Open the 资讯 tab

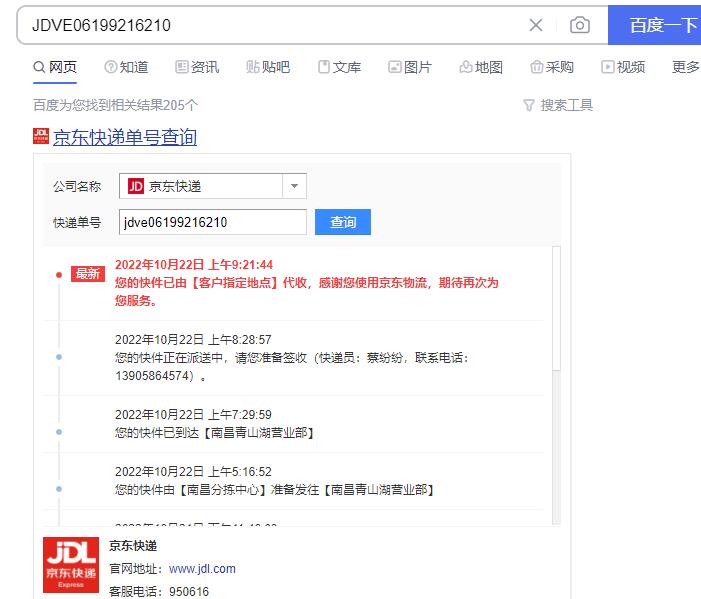click(x=197, y=67)
